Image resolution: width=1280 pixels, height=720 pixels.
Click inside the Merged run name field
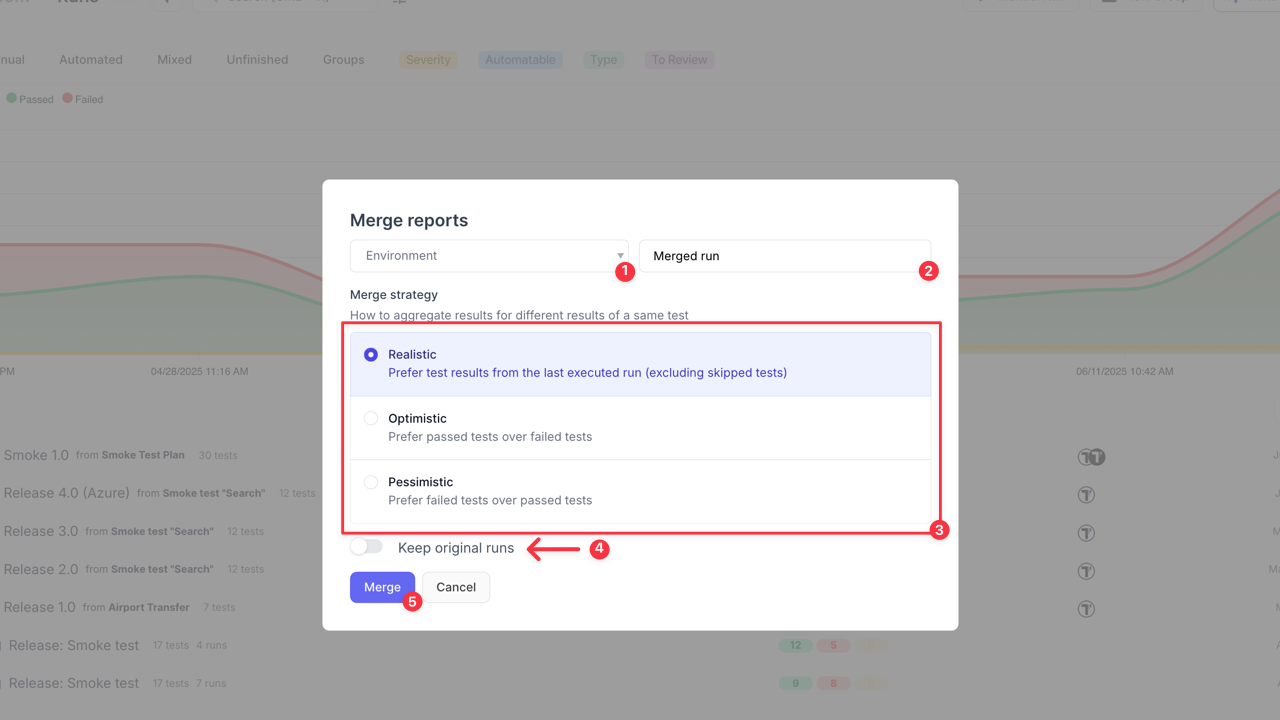tap(785, 255)
